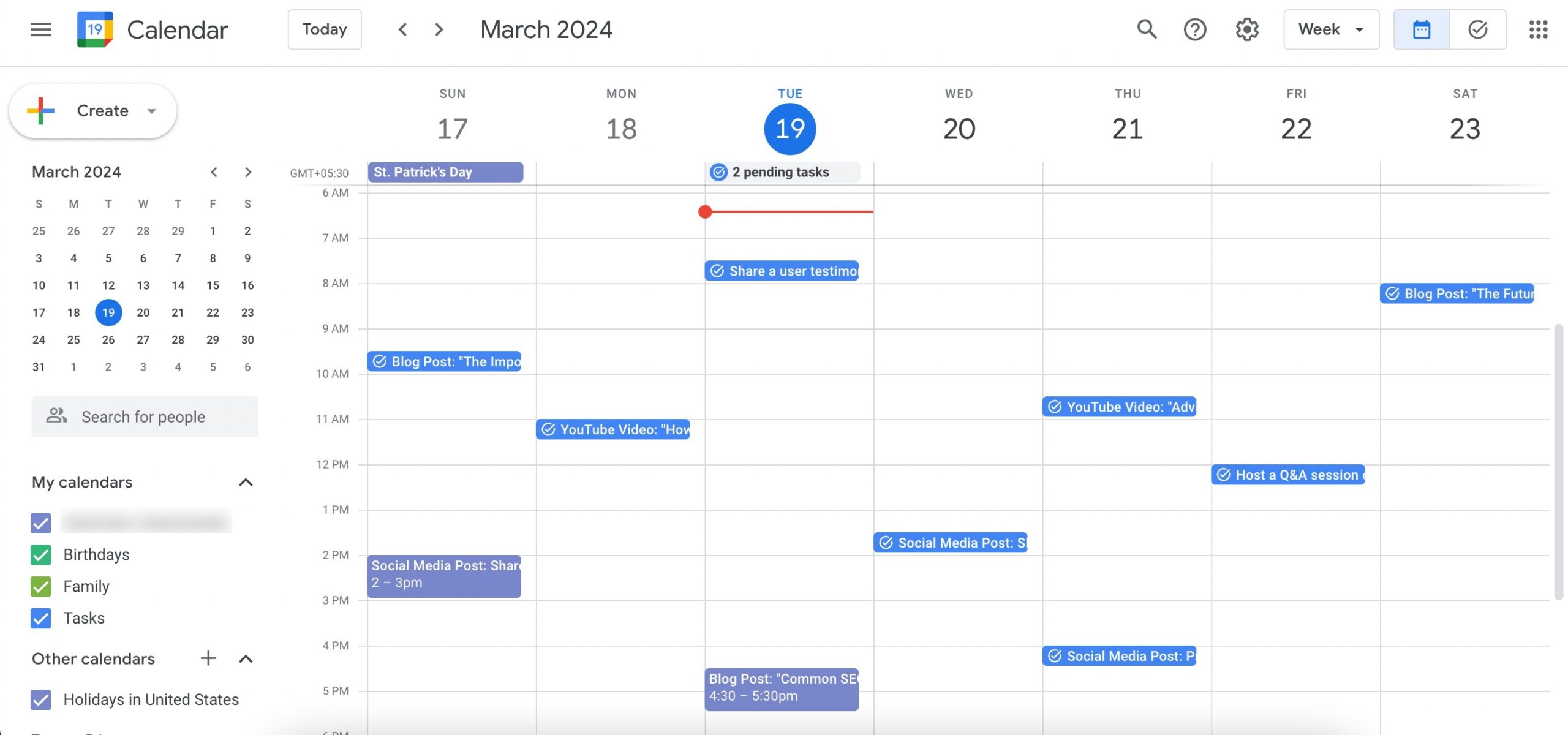Select March 19 on mini calendar
The image size is (1568, 735).
coord(108,312)
